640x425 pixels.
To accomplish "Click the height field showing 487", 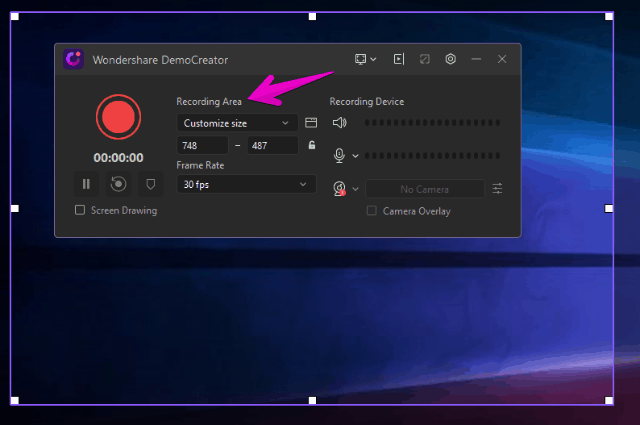I will [273, 145].
